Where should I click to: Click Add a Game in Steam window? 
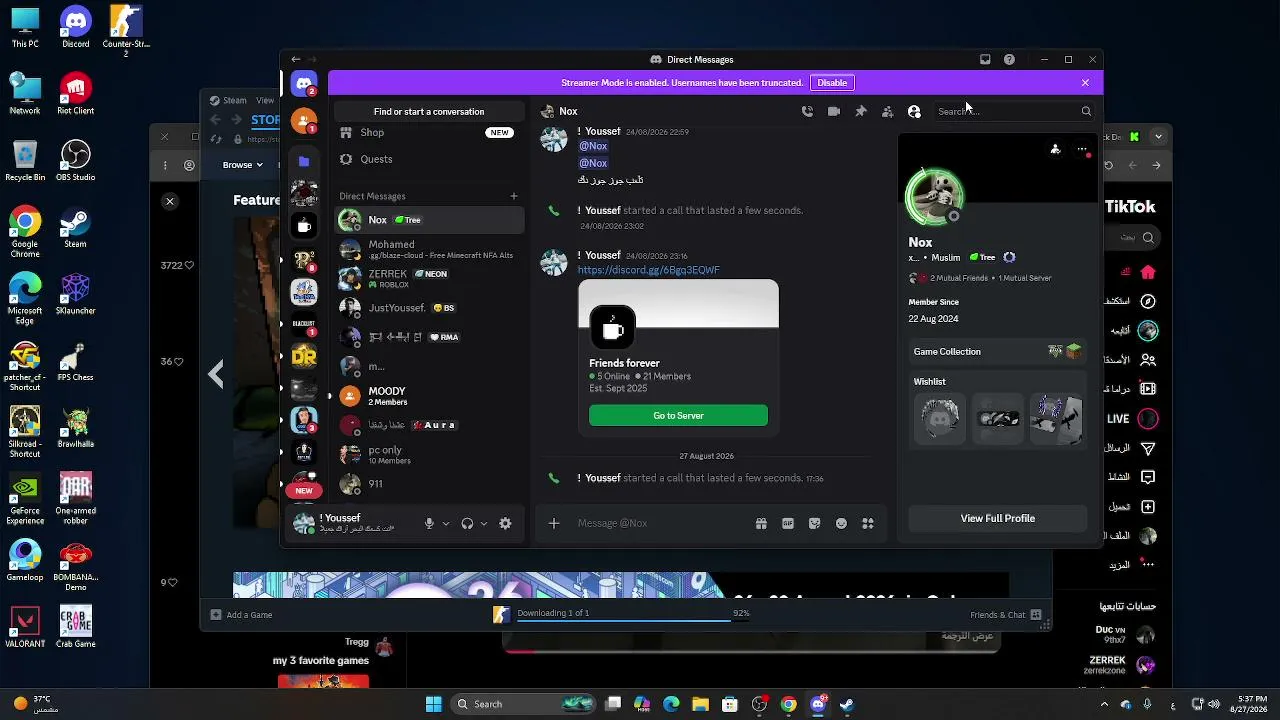point(241,615)
